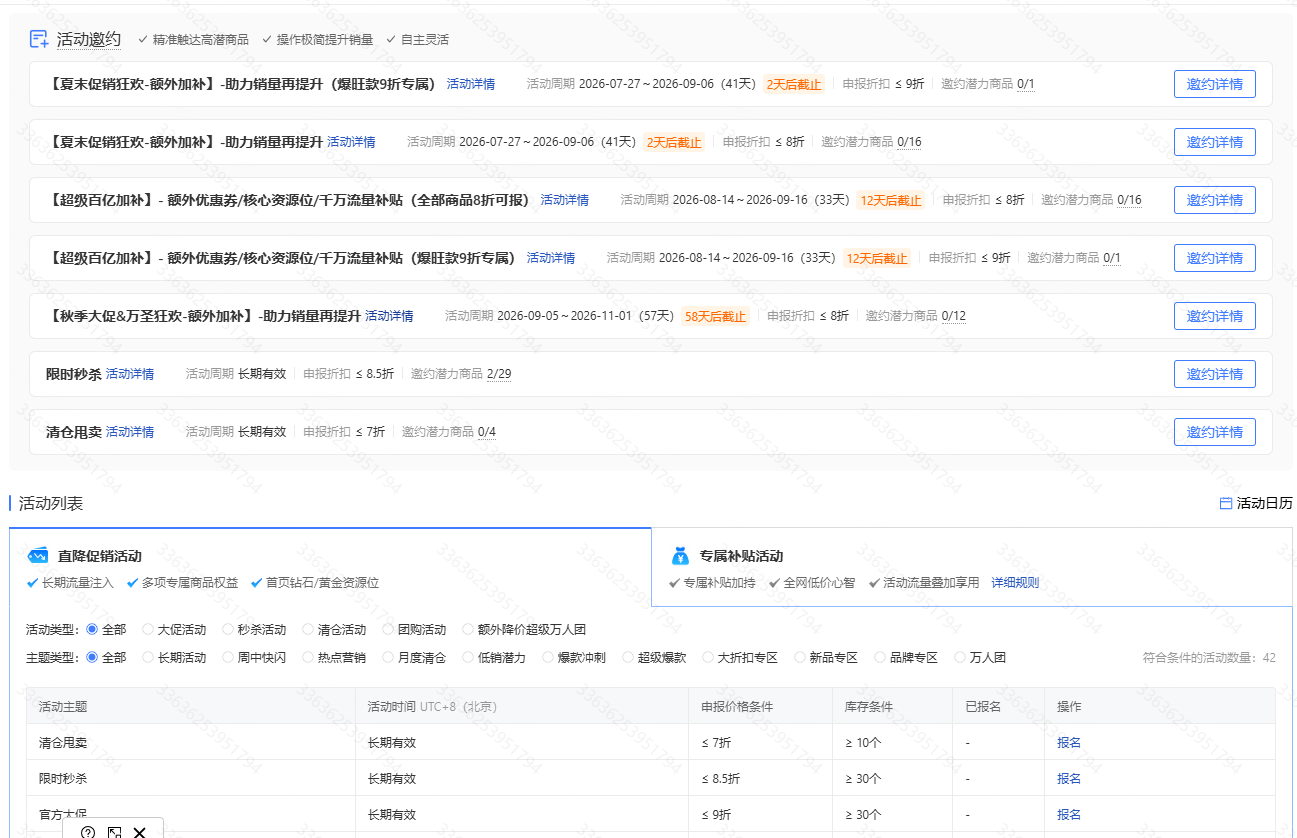The width and height of the screenshot is (1297, 838).
Task: Open 邀约详情 for 夏末促销 ≤8折 row
Action: [1214, 142]
